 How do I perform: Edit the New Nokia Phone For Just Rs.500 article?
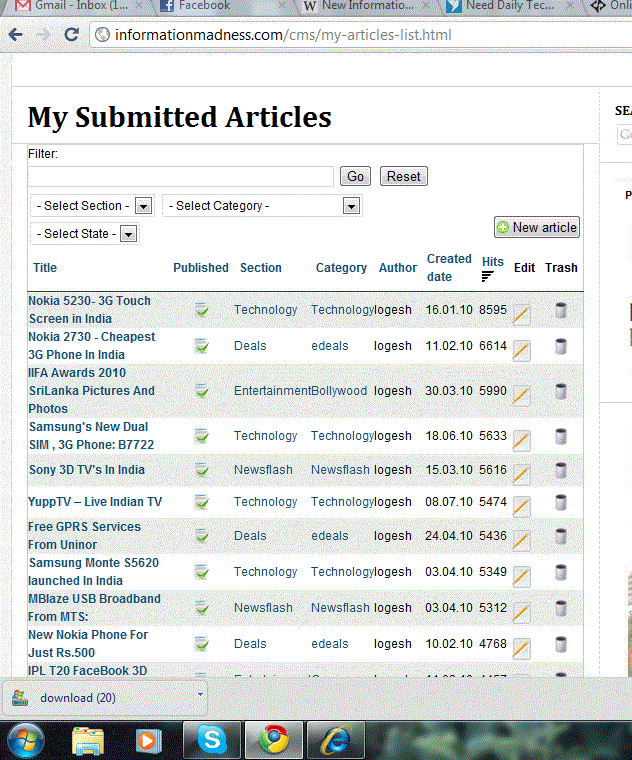tap(521, 649)
